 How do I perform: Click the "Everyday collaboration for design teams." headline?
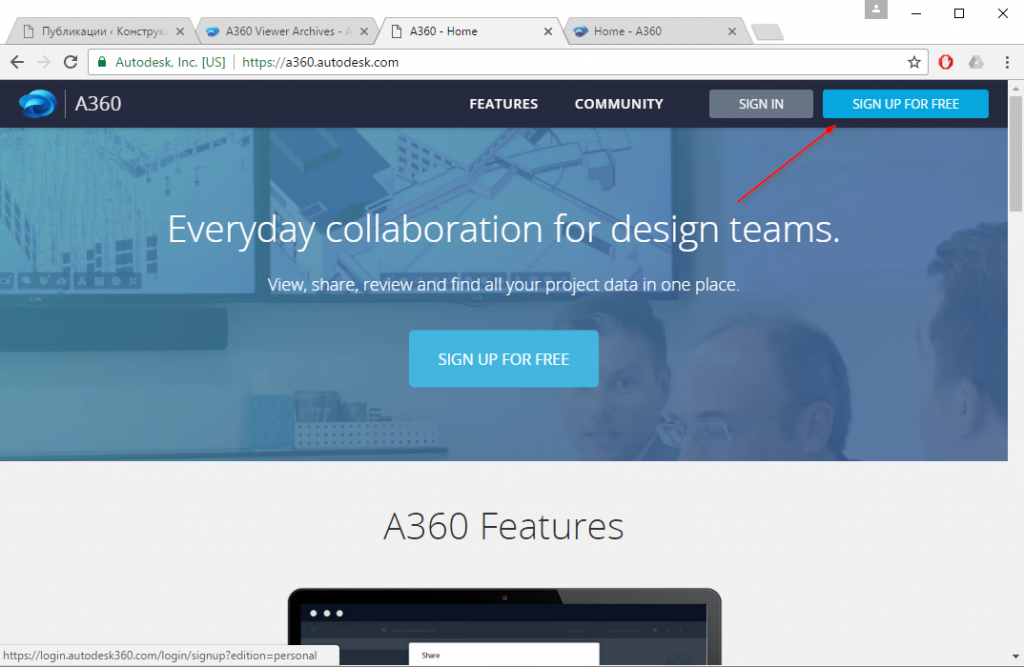point(504,229)
